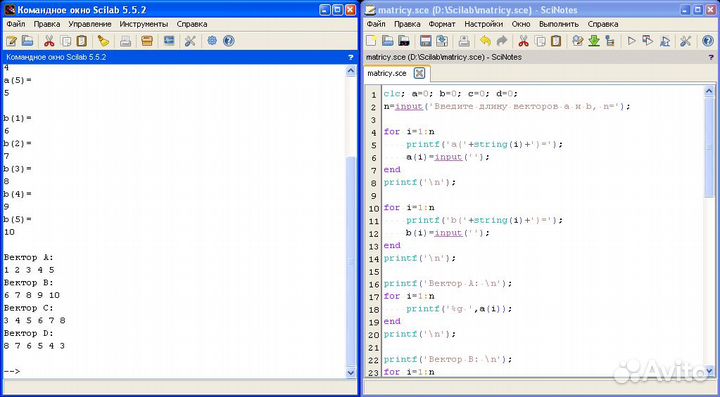Screen dimensions: 720x397
Task: Click console scrollbar down arrow
Action: pyautogui.click(x=351, y=372)
